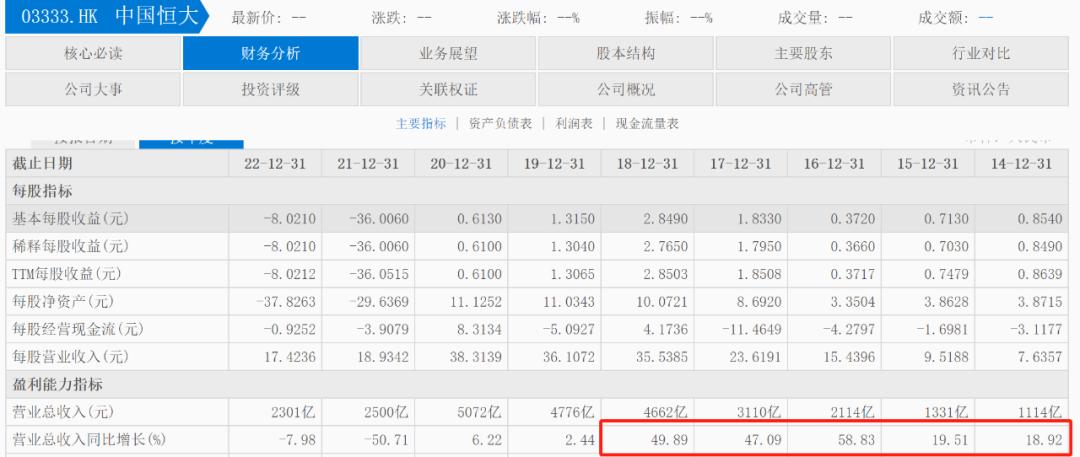Image resolution: width=1080 pixels, height=457 pixels.
Task: Open the 公司高管 tab
Action: point(803,89)
